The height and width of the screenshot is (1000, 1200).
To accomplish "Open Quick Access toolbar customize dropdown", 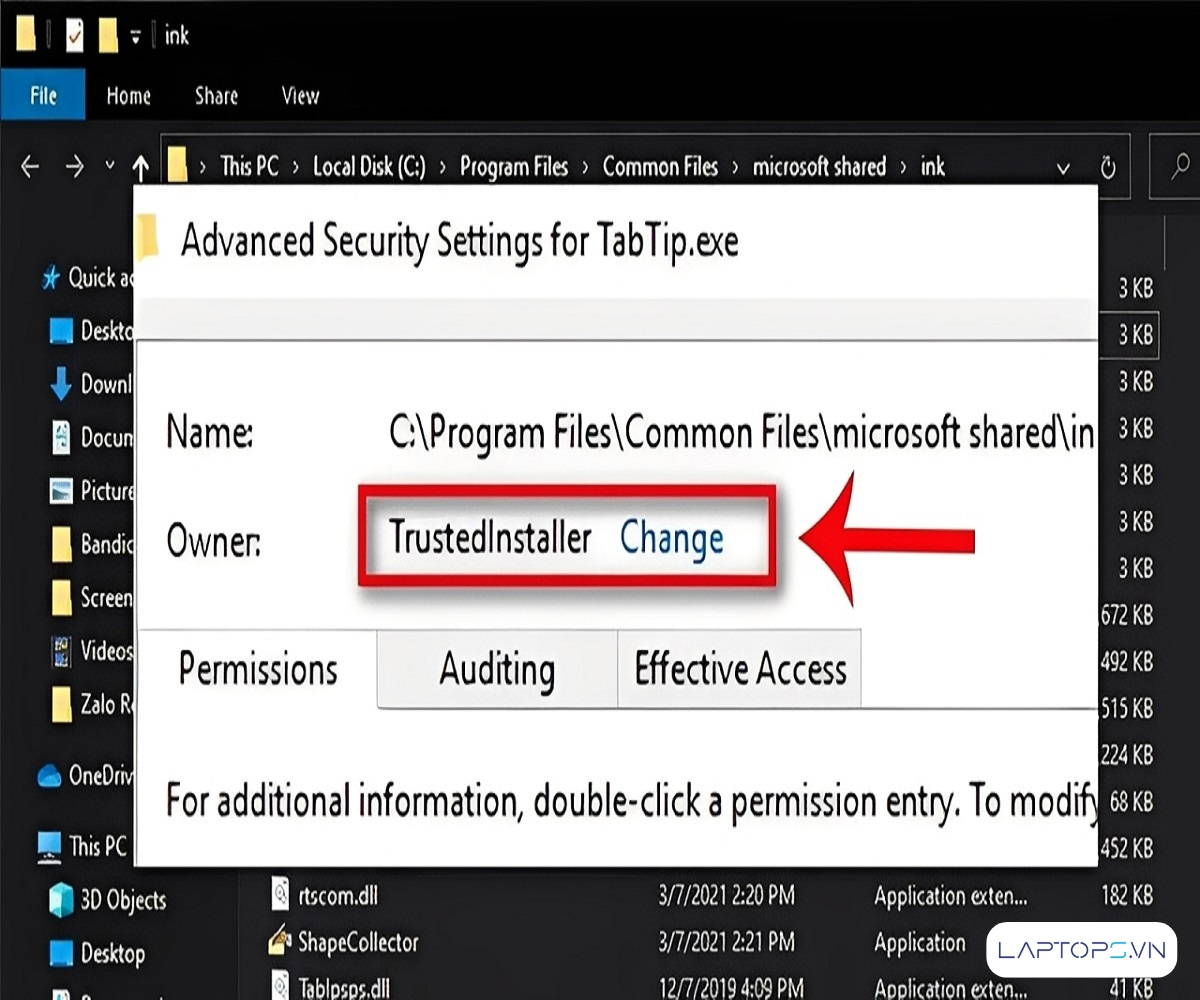I will 135,38.
